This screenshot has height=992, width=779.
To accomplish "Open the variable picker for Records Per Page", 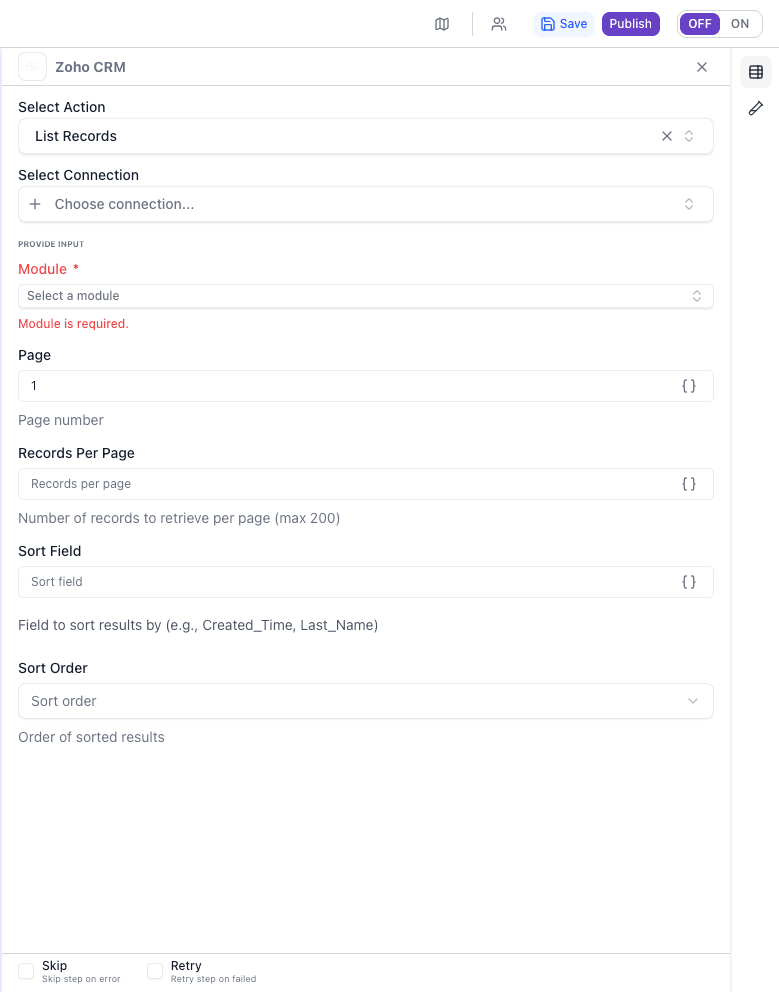I will pos(689,483).
